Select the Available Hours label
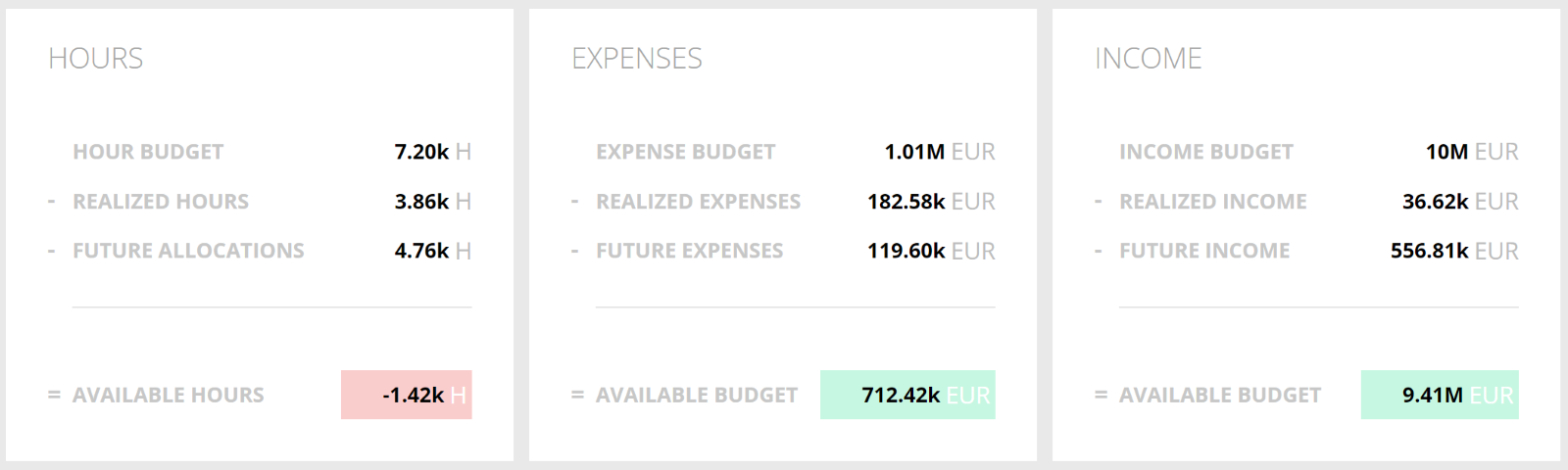 click(x=169, y=395)
